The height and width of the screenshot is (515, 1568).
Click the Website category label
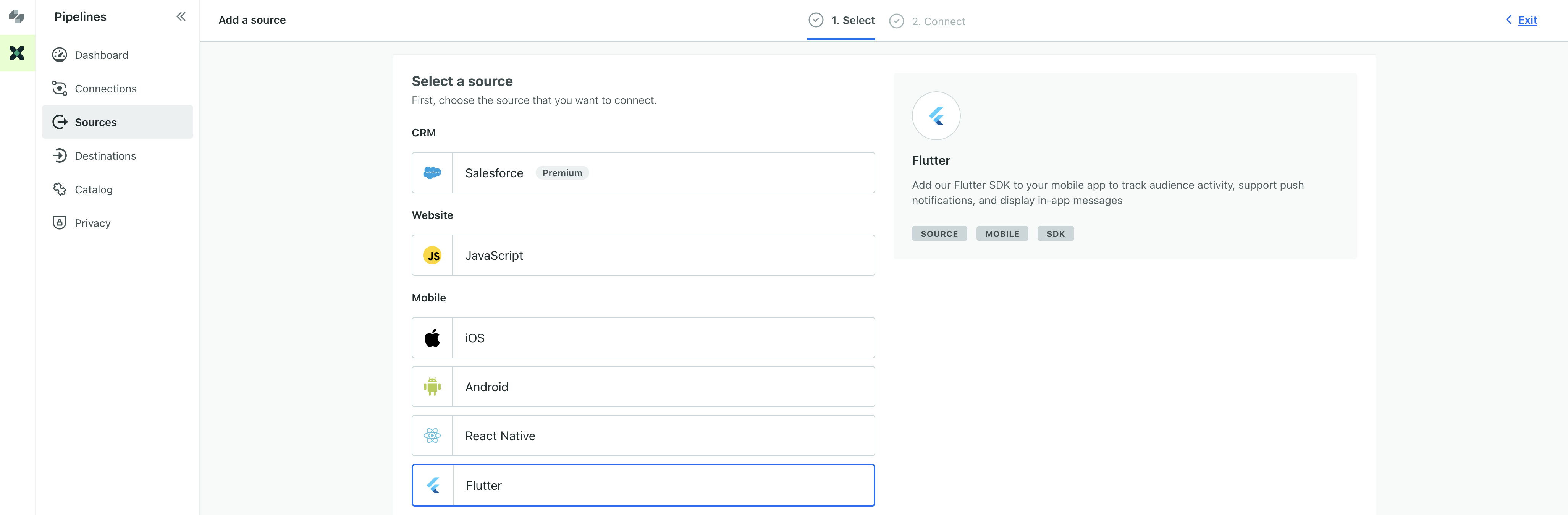click(x=432, y=215)
